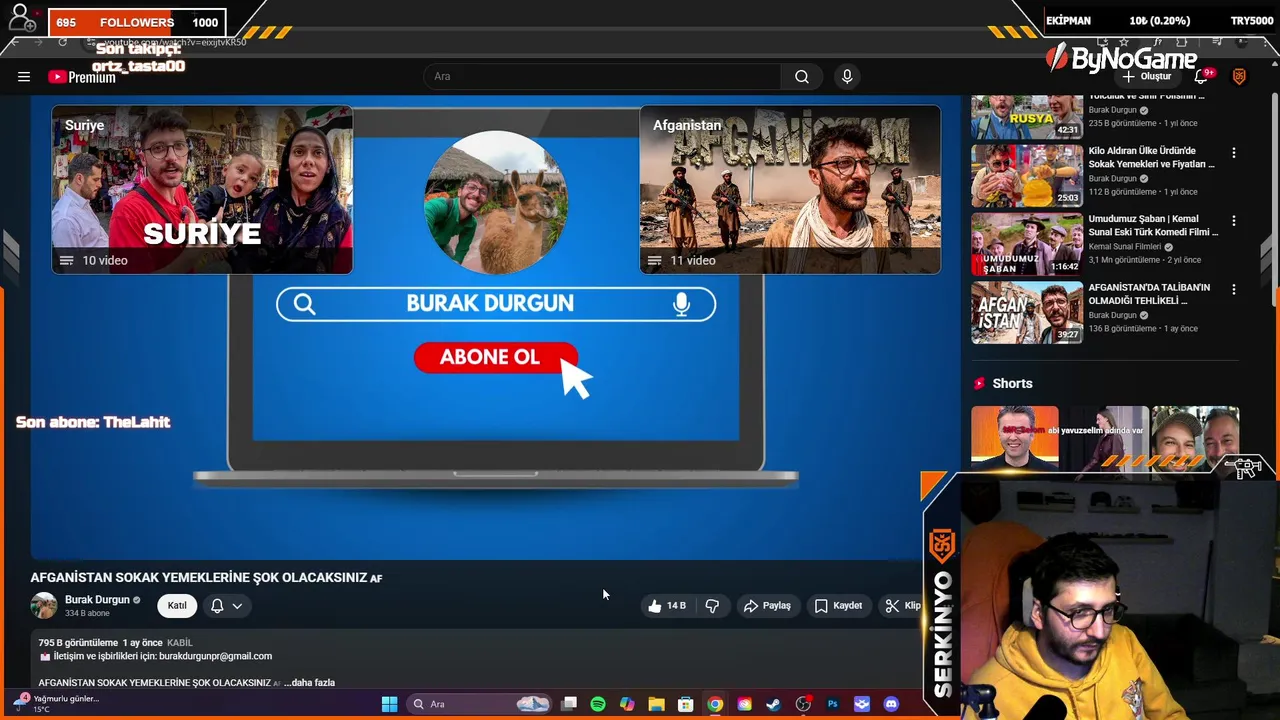Open more options for Kilo Aldıran video
Image resolution: width=1280 pixels, height=720 pixels.
click(x=1233, y=153)
